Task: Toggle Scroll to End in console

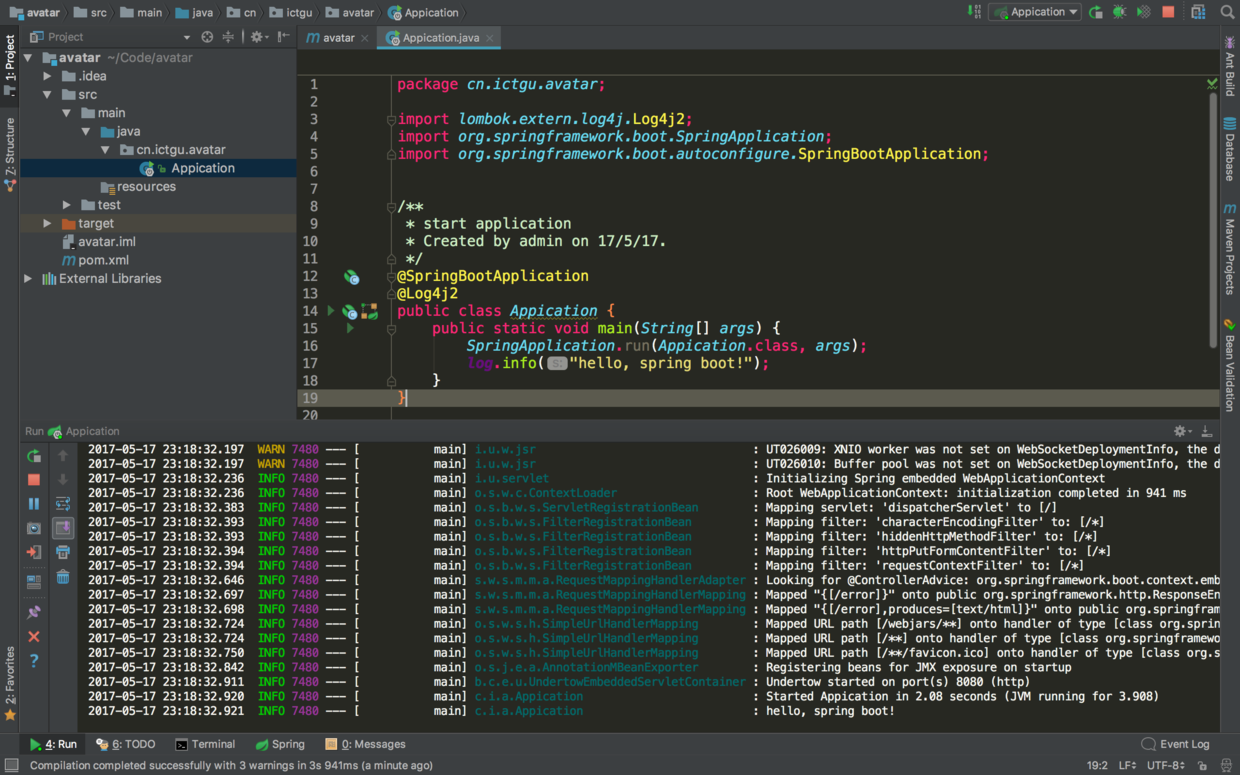Action: coord(62,528)
